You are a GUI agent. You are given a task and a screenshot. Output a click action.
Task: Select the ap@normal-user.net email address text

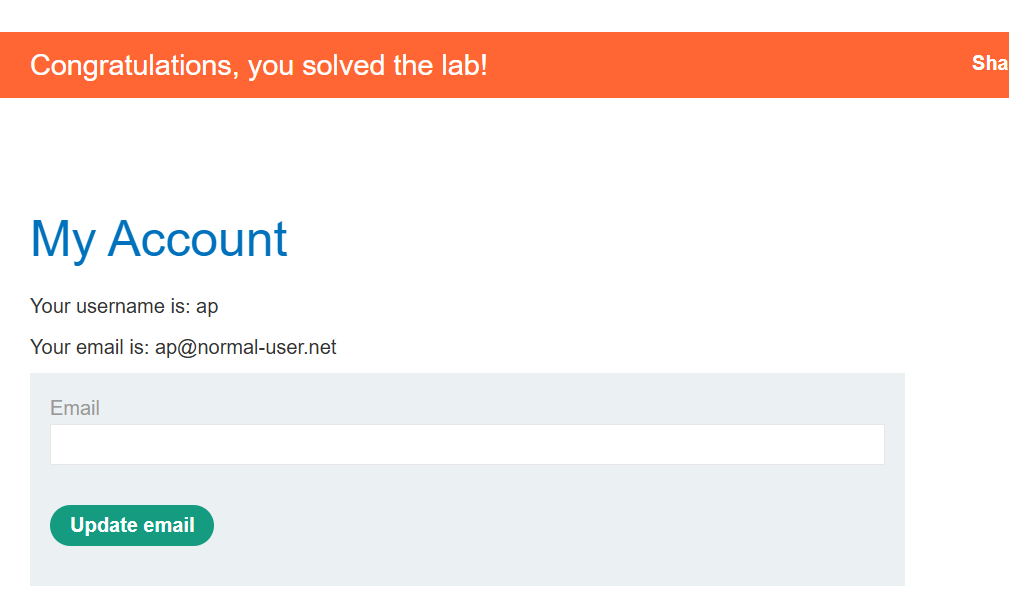(x=246, y=347)
